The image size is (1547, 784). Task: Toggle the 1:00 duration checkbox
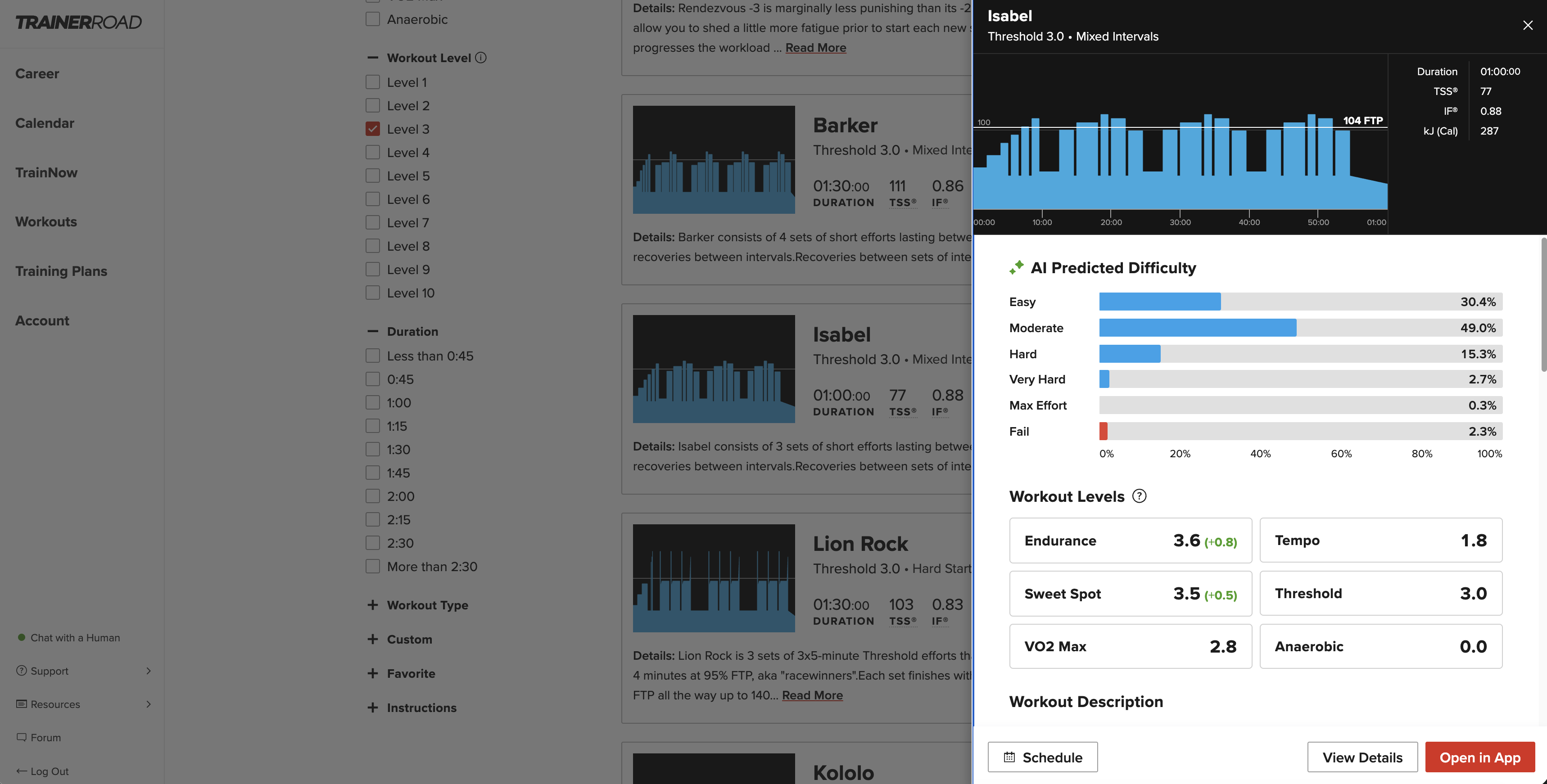tap(372, 402)
